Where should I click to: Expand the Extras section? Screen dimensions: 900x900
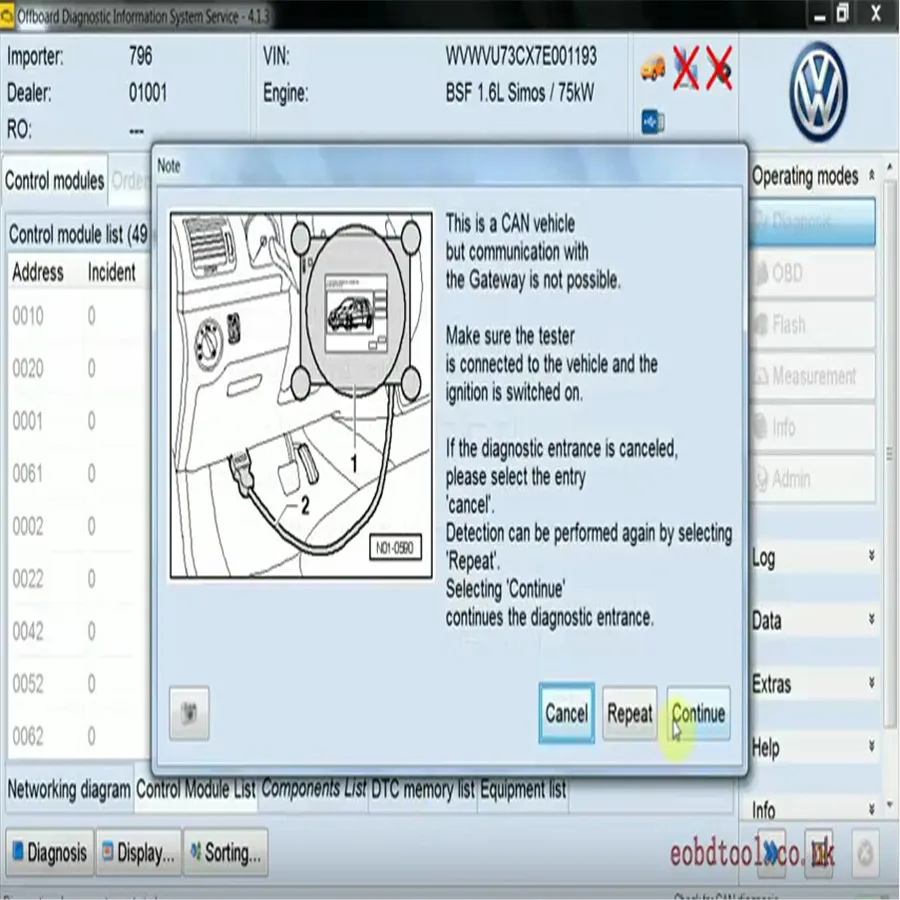[x=872, y=682]
